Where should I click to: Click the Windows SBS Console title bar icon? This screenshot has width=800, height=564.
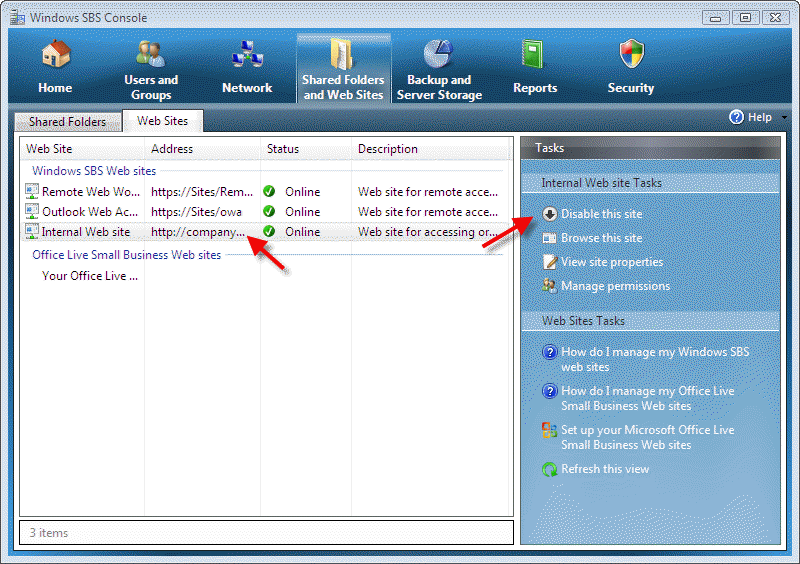[18, 18]
